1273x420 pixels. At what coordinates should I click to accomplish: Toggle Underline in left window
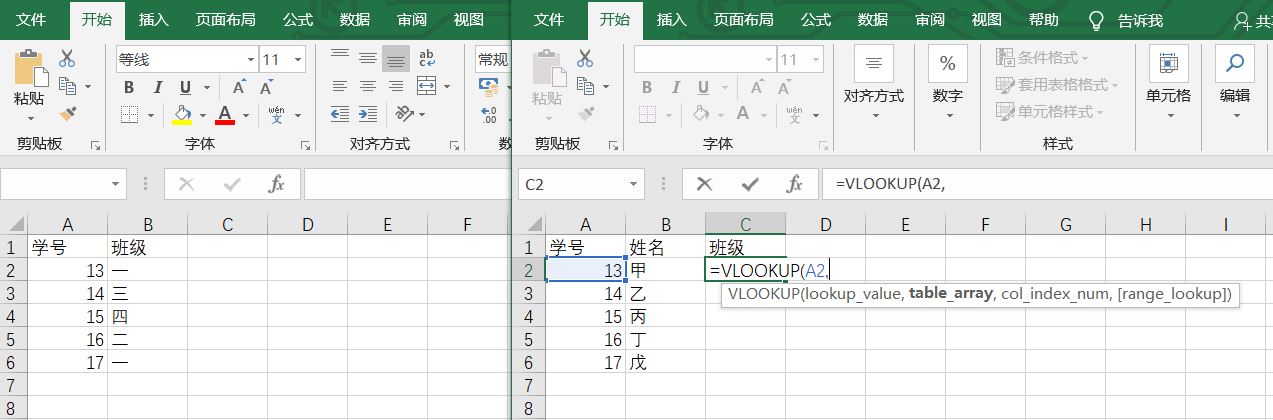click(184, 87)
